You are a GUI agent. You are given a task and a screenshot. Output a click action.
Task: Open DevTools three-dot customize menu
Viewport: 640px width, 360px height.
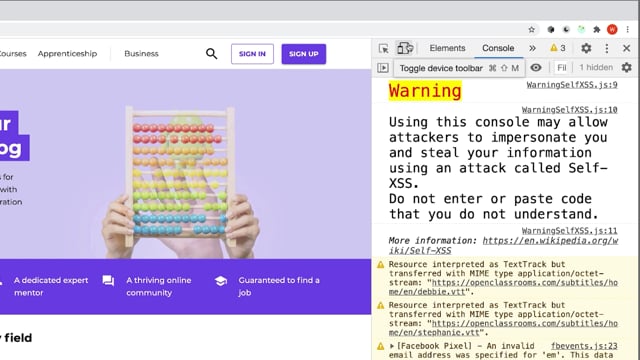607,48
